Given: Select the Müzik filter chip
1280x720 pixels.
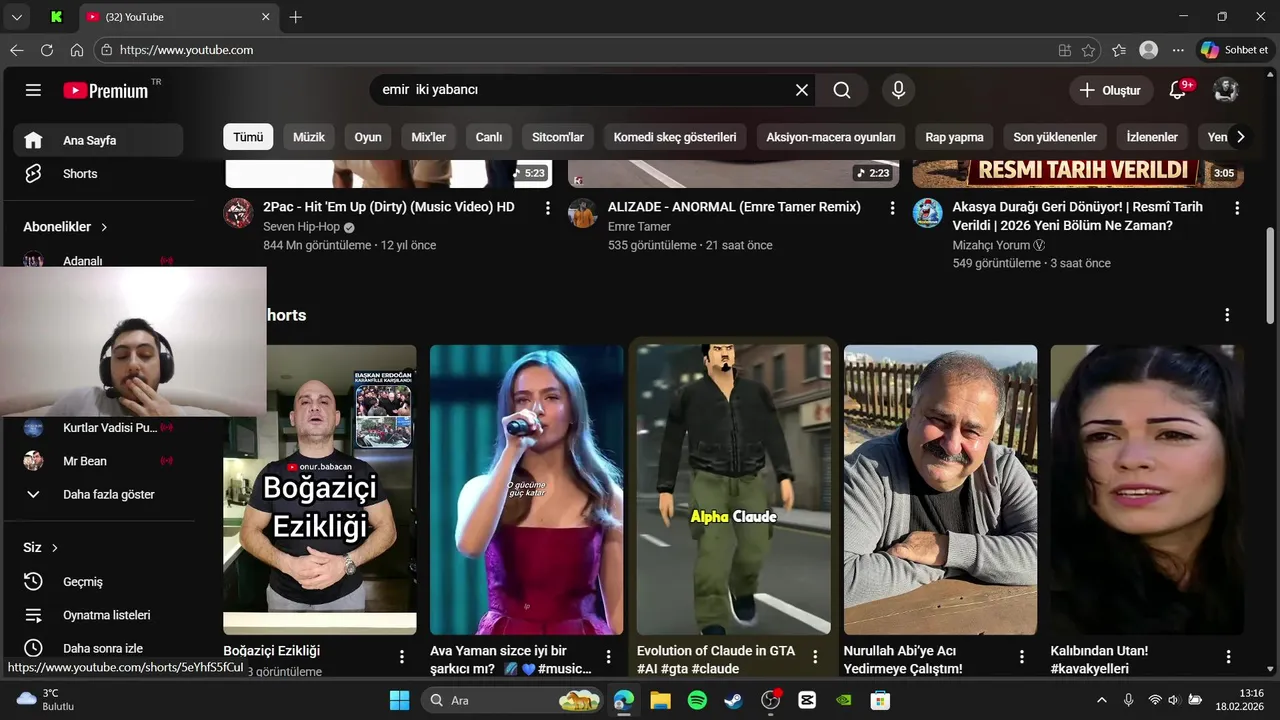Looking at the screenshot, I should (308, 137).
